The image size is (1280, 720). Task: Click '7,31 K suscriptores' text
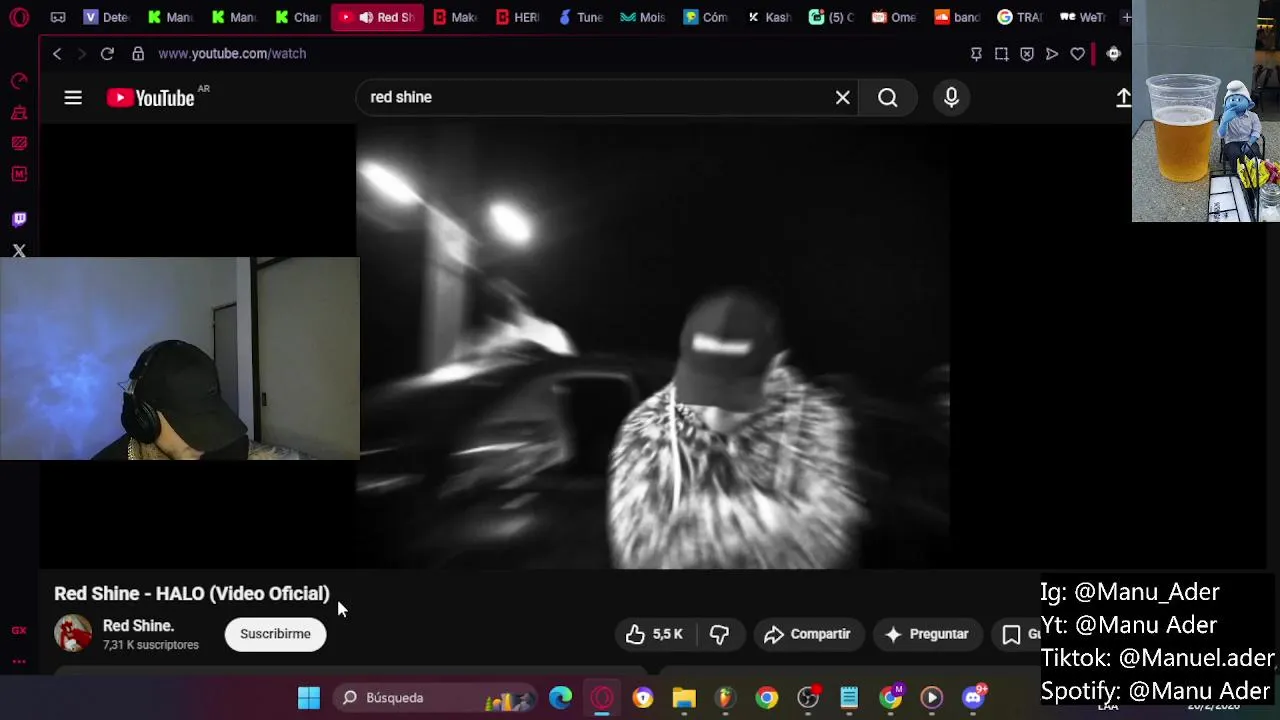click(151, 645)
